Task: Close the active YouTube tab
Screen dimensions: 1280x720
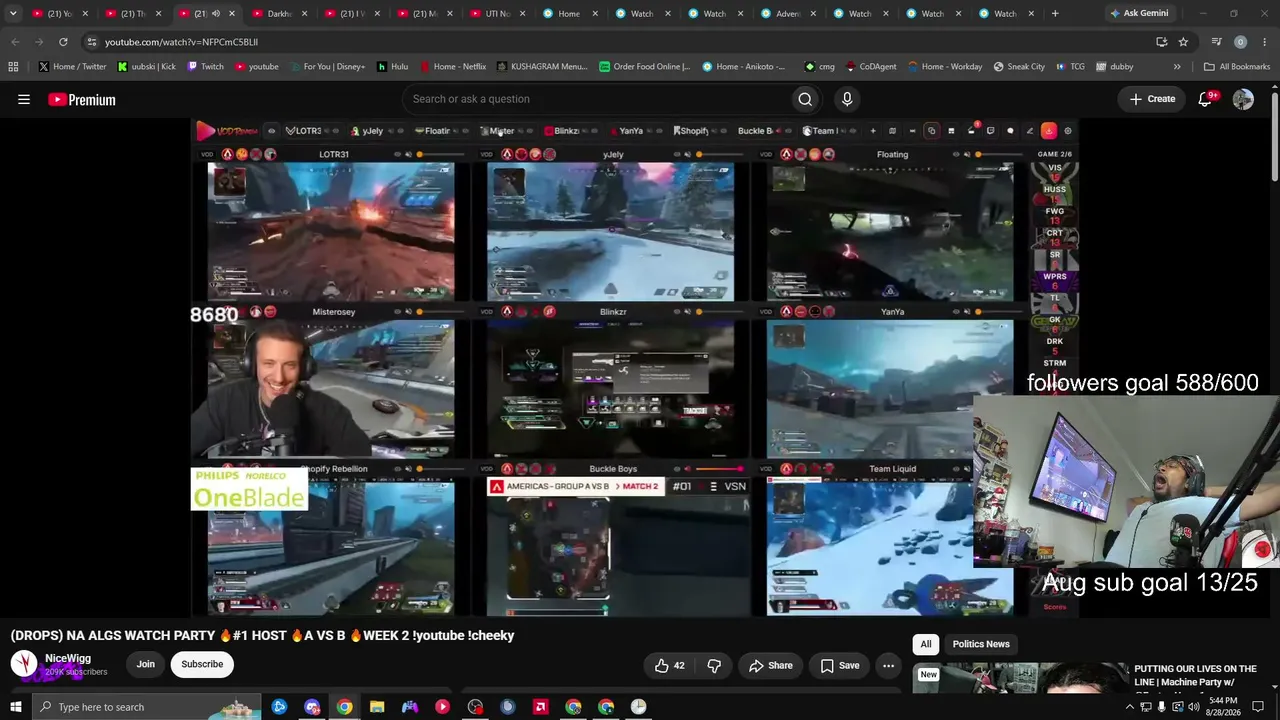Action: click(x=232, y=14)
